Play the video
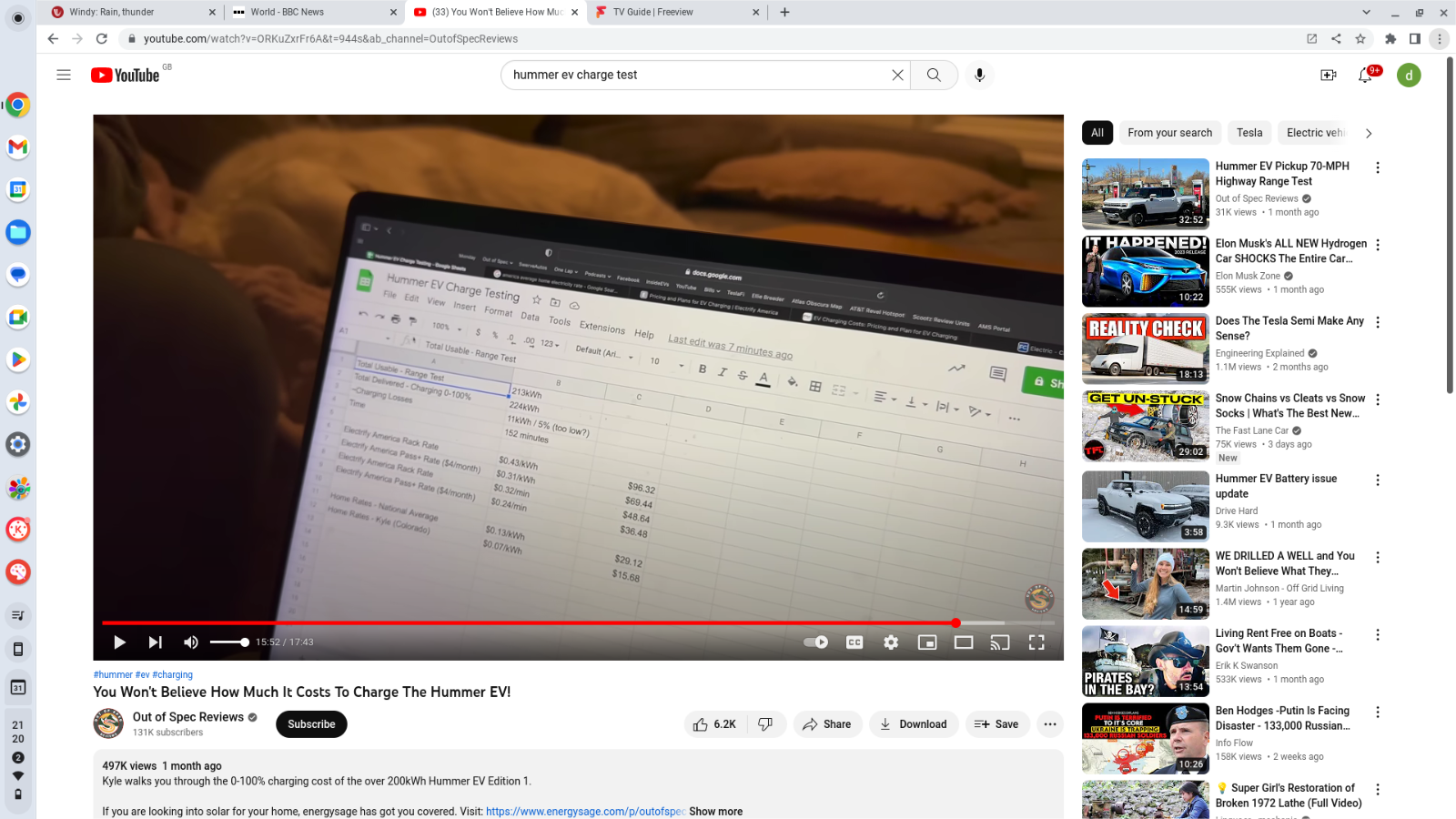1456x819 pixels. [119, 642]
